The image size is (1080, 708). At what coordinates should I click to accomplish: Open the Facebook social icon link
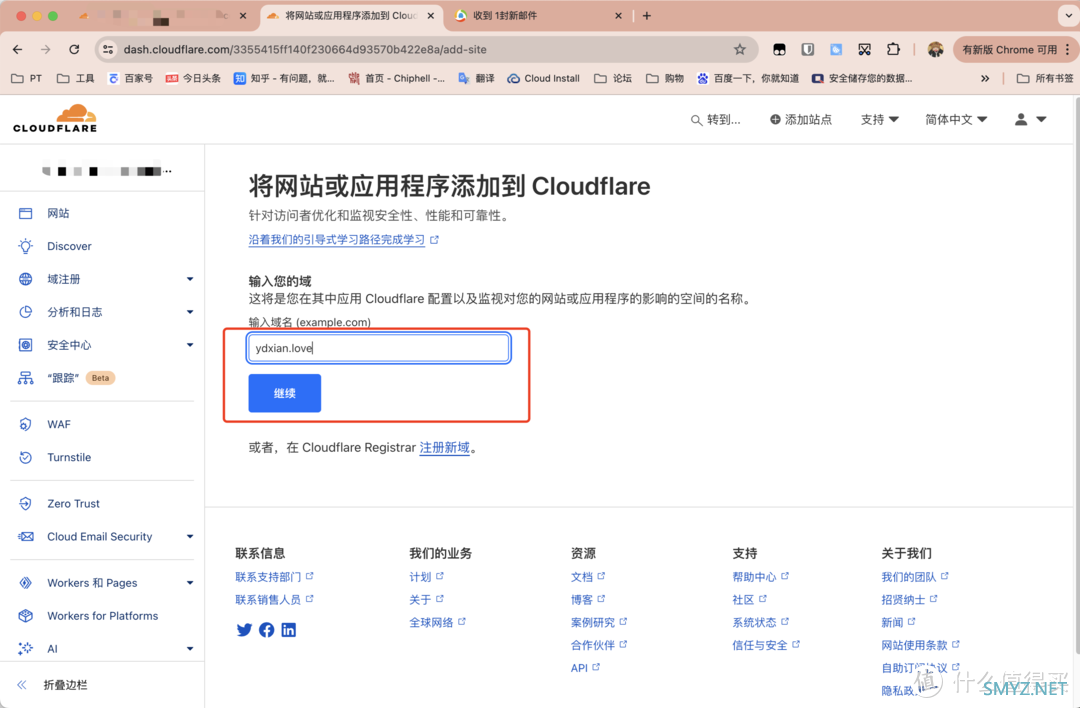point(266,630)
